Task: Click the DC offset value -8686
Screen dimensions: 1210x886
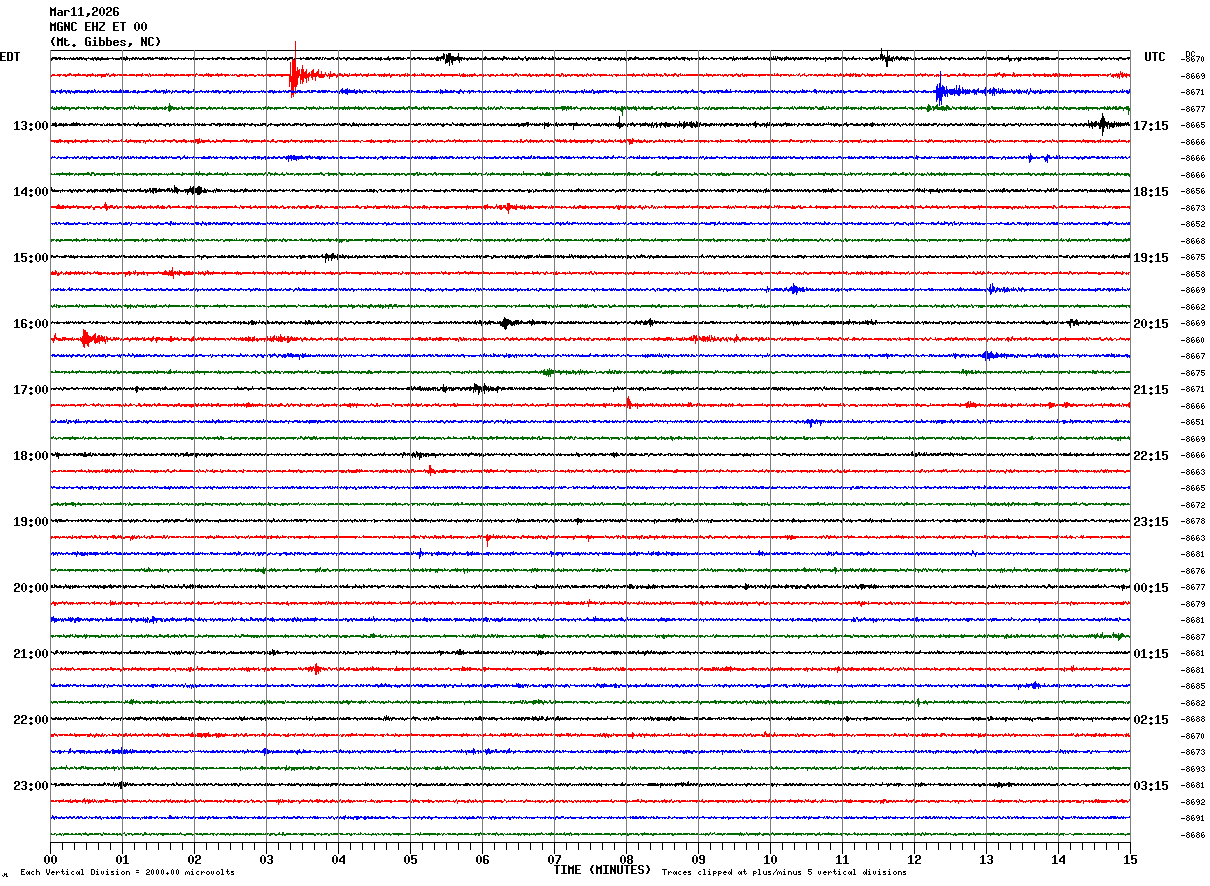Action: coord(1194,835)
